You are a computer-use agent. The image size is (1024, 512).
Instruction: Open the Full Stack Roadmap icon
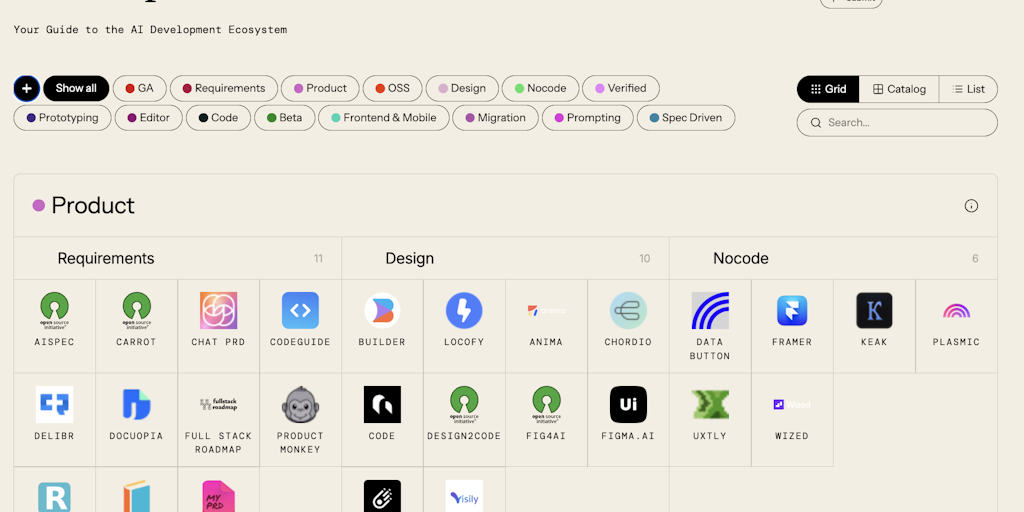pos(218,404)
